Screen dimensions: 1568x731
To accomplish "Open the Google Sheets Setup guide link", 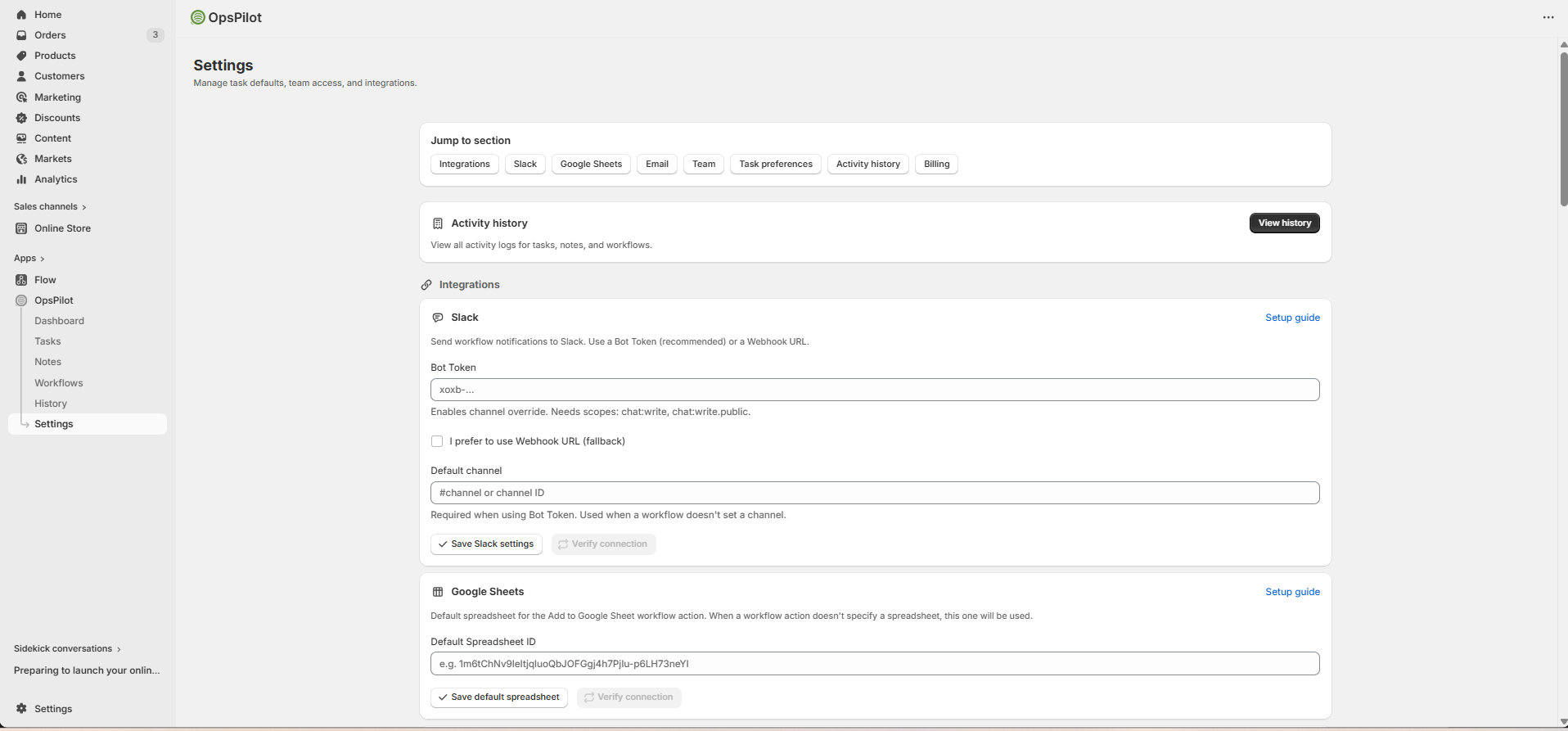I will coord(1292,592).
